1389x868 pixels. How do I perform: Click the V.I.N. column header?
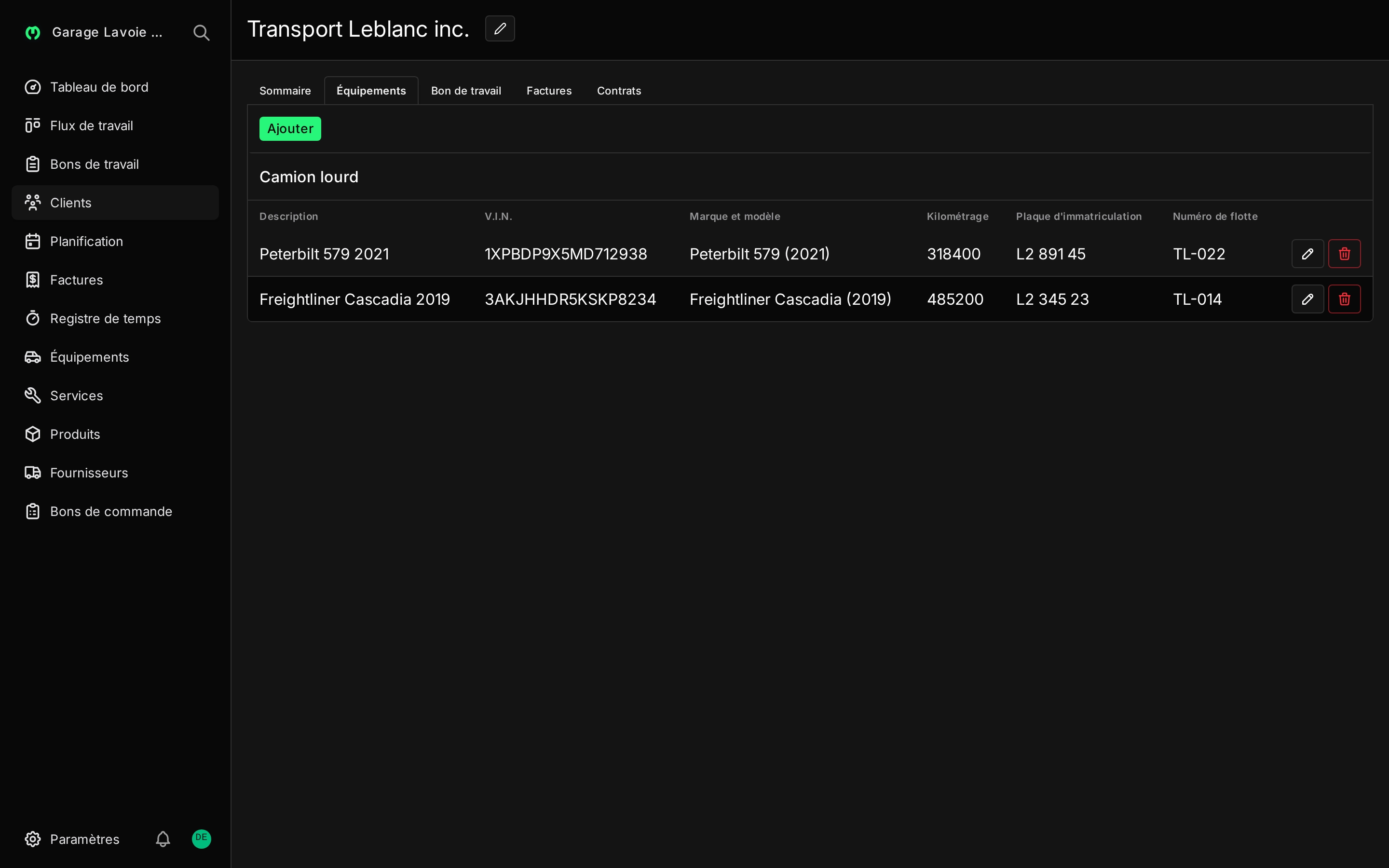tap(498, 217)
